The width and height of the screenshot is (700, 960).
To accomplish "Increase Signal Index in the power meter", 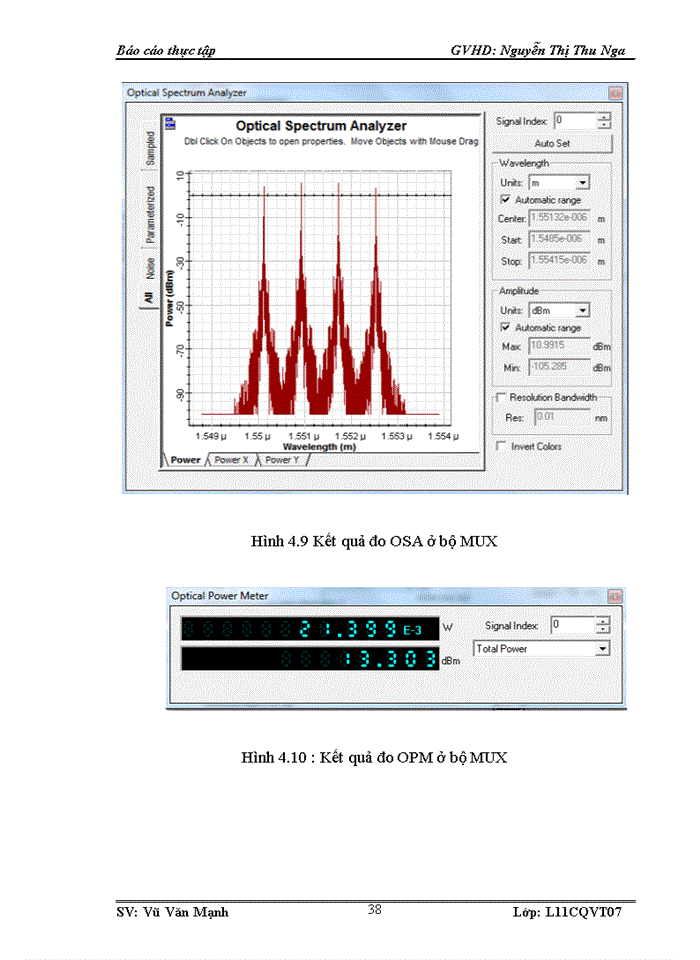I will tap(602, 620).
